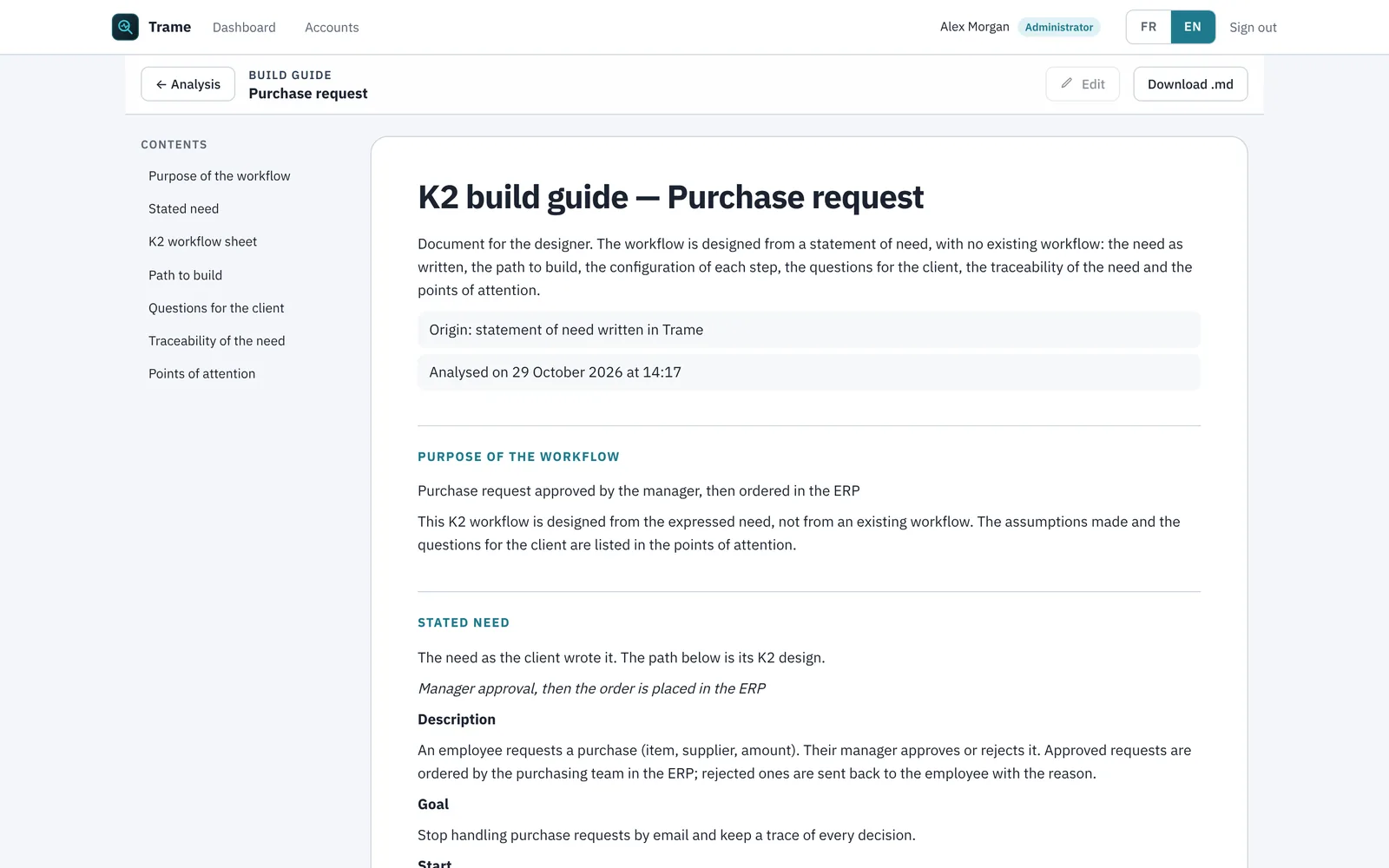Image resolution: width=1389 pixels, height=868 pixels.
Task: Go to Path to build section
Action: (x=186, y=275)
